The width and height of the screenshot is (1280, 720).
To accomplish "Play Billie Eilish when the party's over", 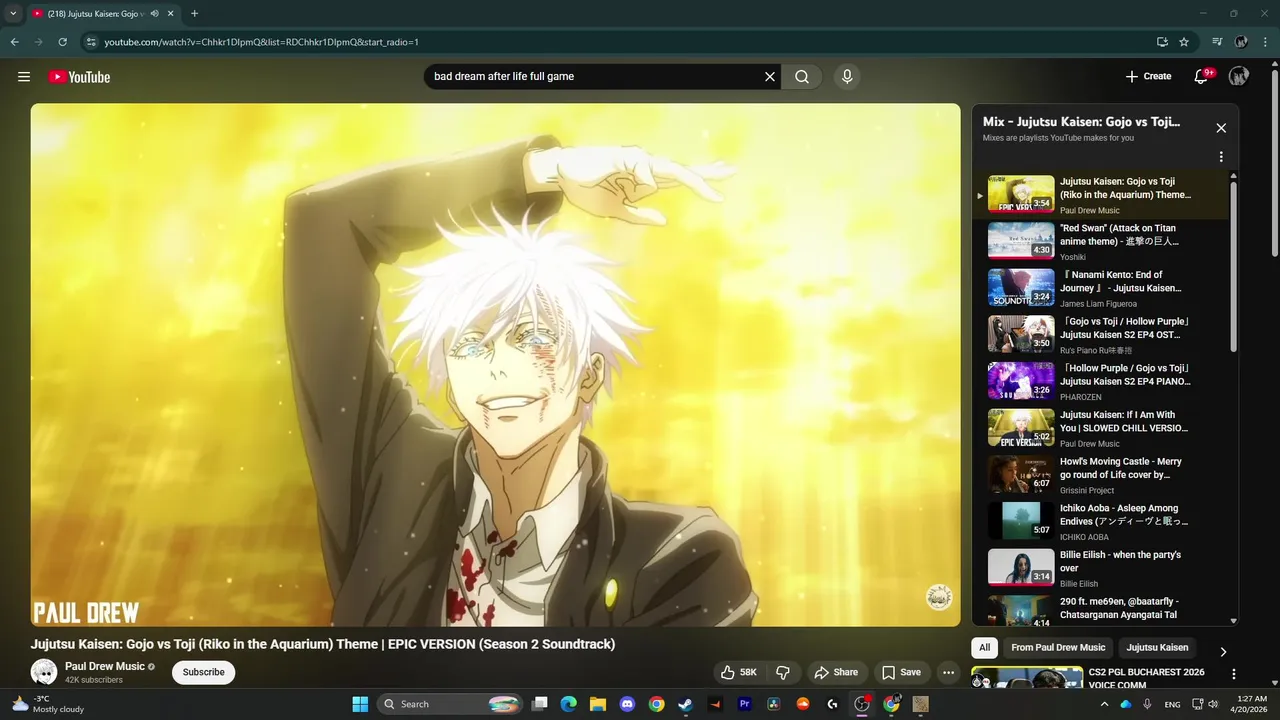I will click(x=1100, y=568).
